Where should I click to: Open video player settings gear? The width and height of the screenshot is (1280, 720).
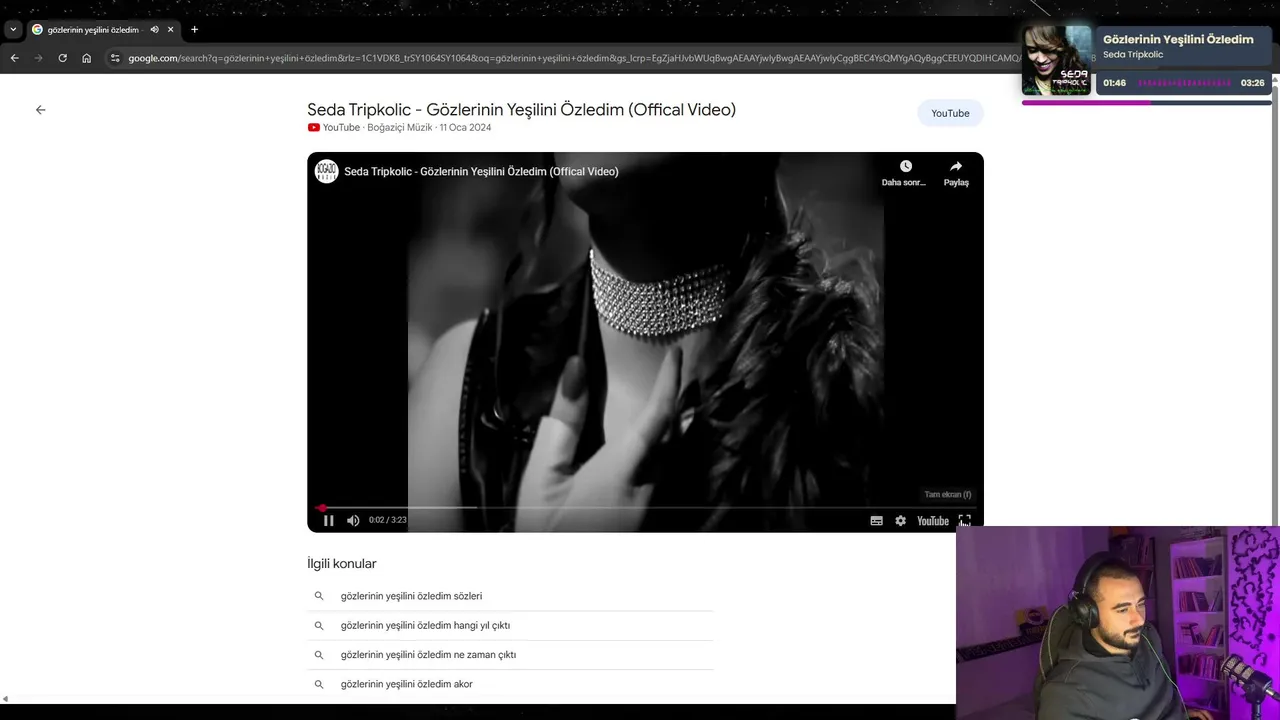pyautogui.click(x=900, y=521)
